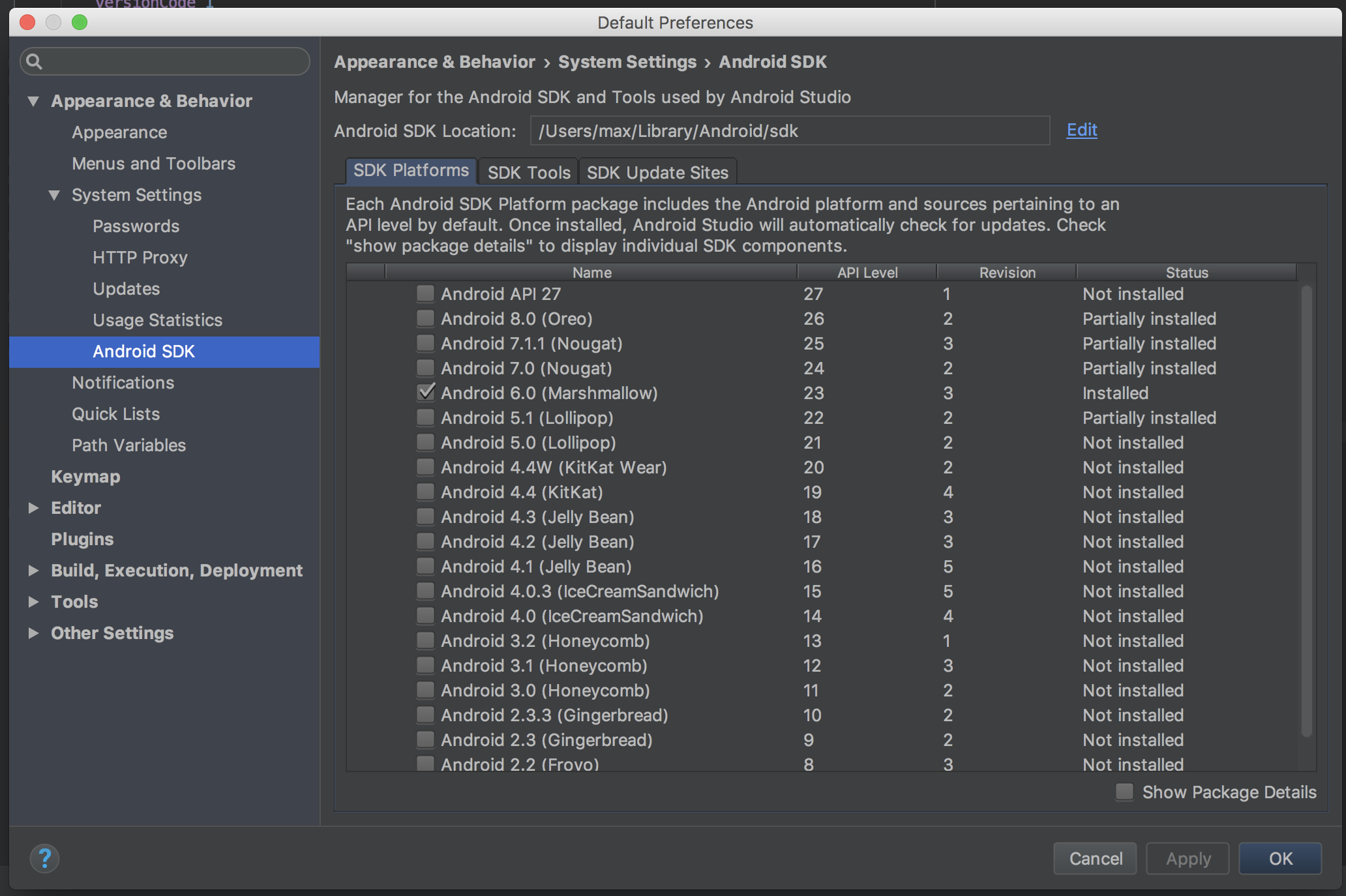Viewport: 1346px width, 896px height.
Task: Click the green zoom window button
Action: 80,22
